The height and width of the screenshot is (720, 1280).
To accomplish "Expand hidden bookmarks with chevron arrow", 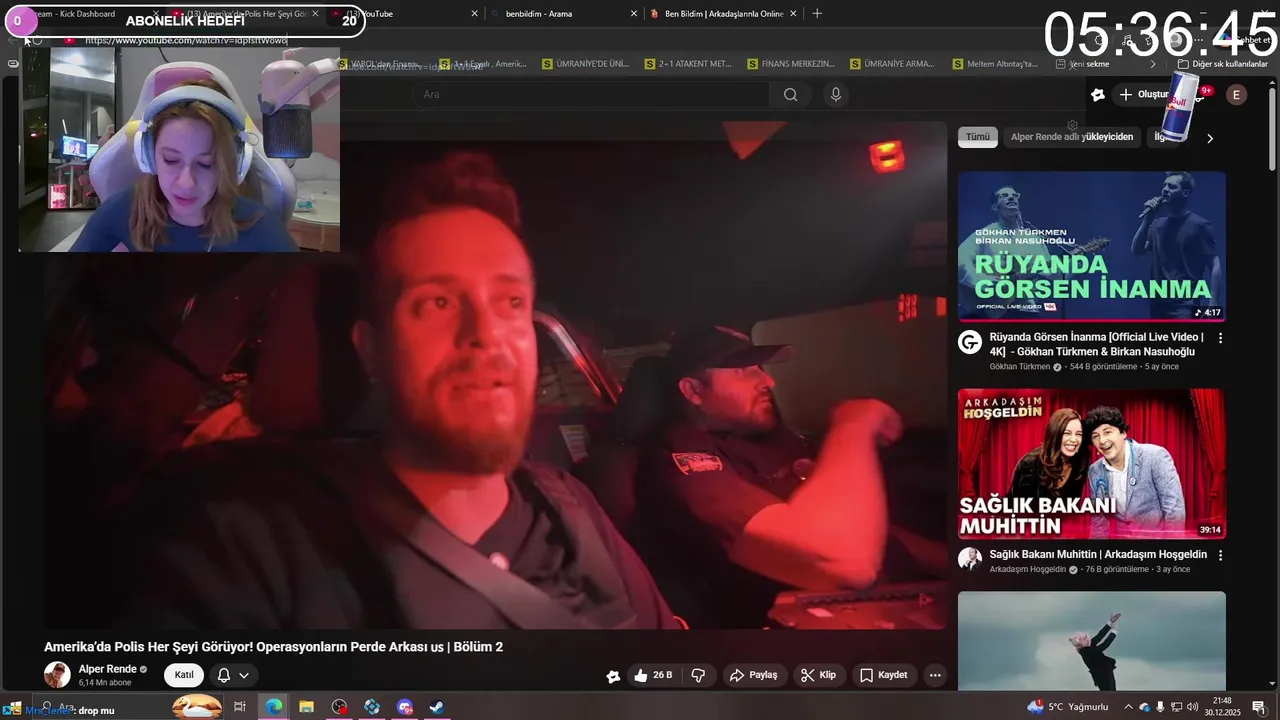I will click(1153, 64).
